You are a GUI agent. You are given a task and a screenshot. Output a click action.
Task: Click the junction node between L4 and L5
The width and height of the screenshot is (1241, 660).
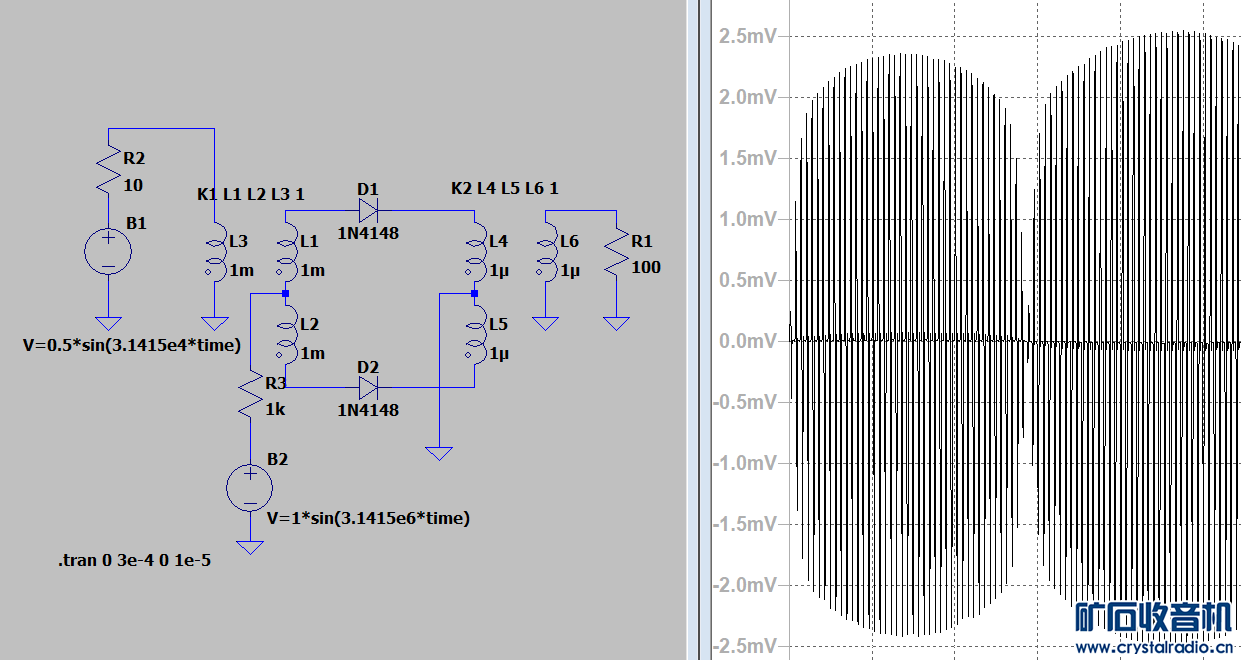click(x=474, y=294)
